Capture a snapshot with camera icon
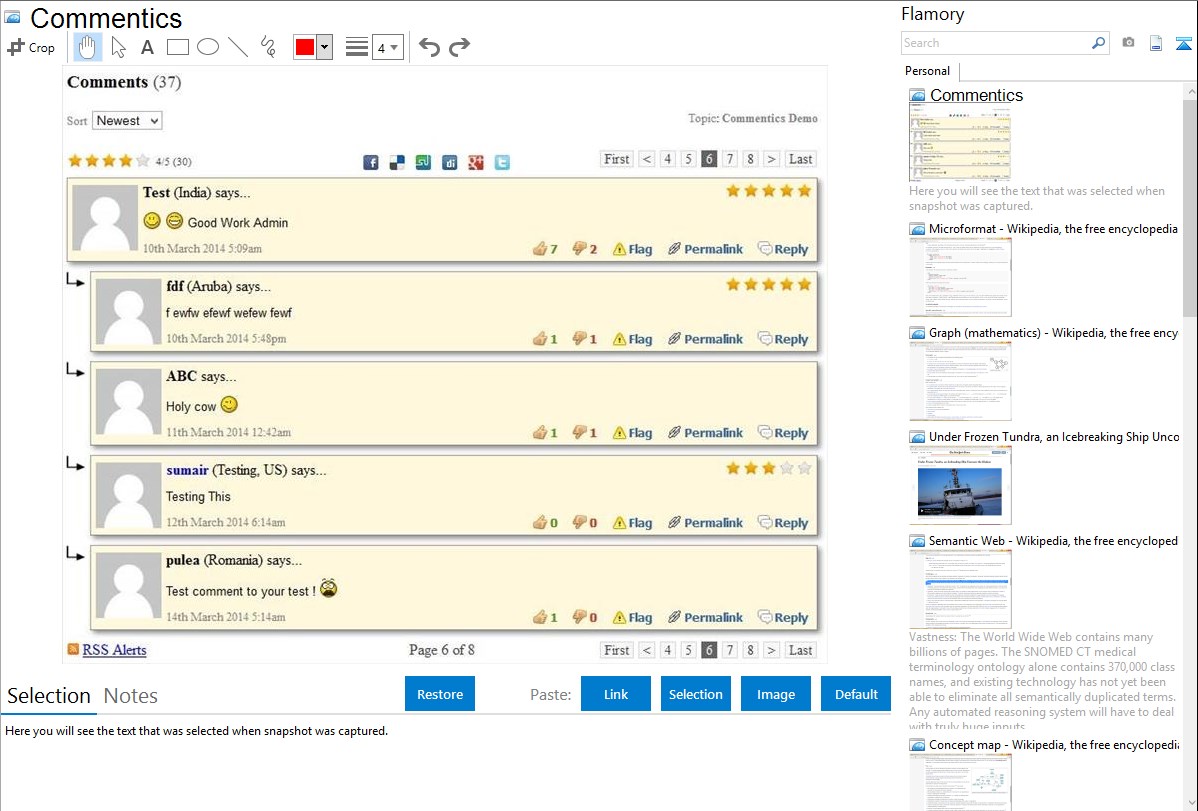1198x811 pixels. coord(1128,43)
